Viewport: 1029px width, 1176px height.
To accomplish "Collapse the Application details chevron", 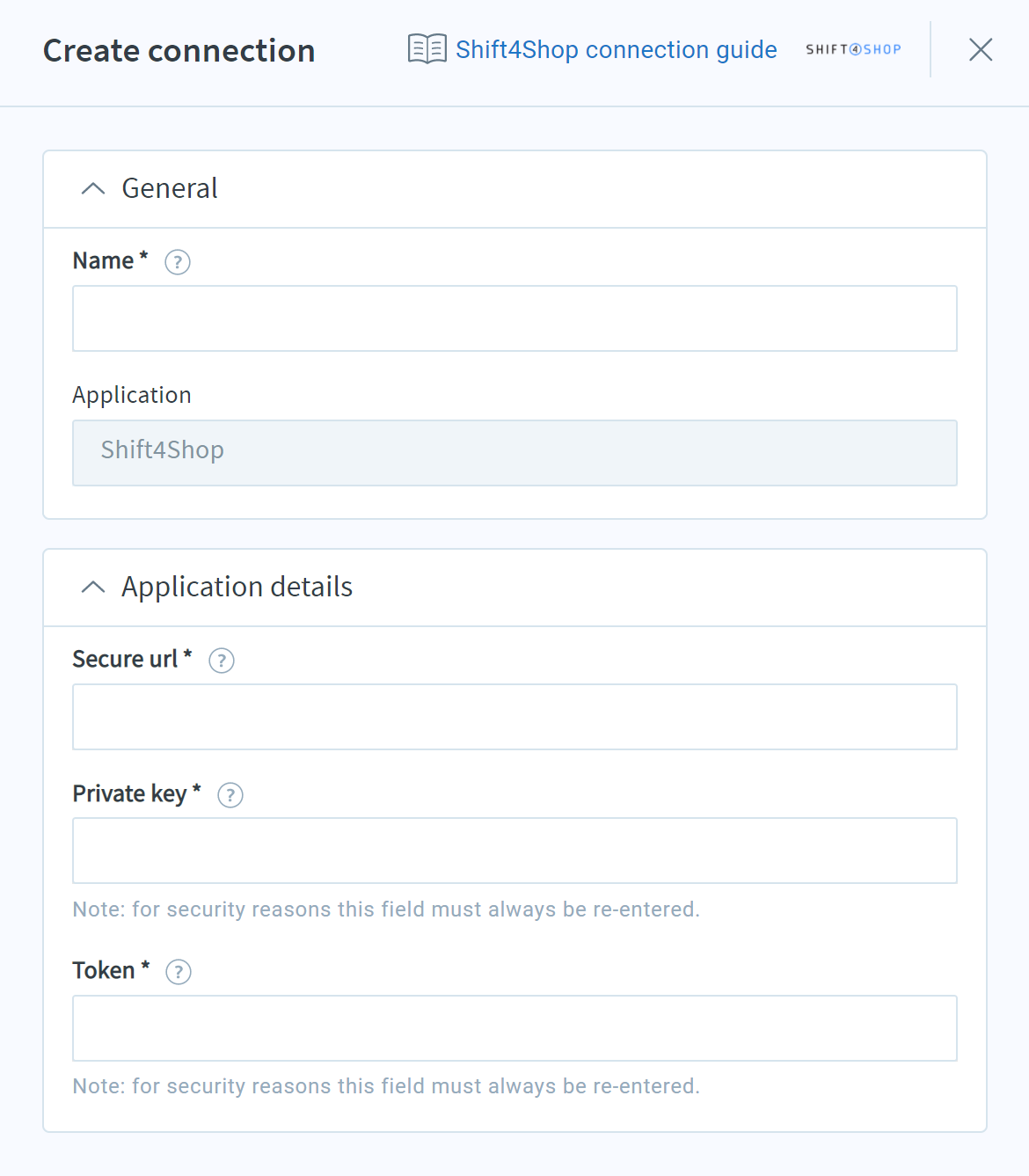I will (x=93, y=587).
